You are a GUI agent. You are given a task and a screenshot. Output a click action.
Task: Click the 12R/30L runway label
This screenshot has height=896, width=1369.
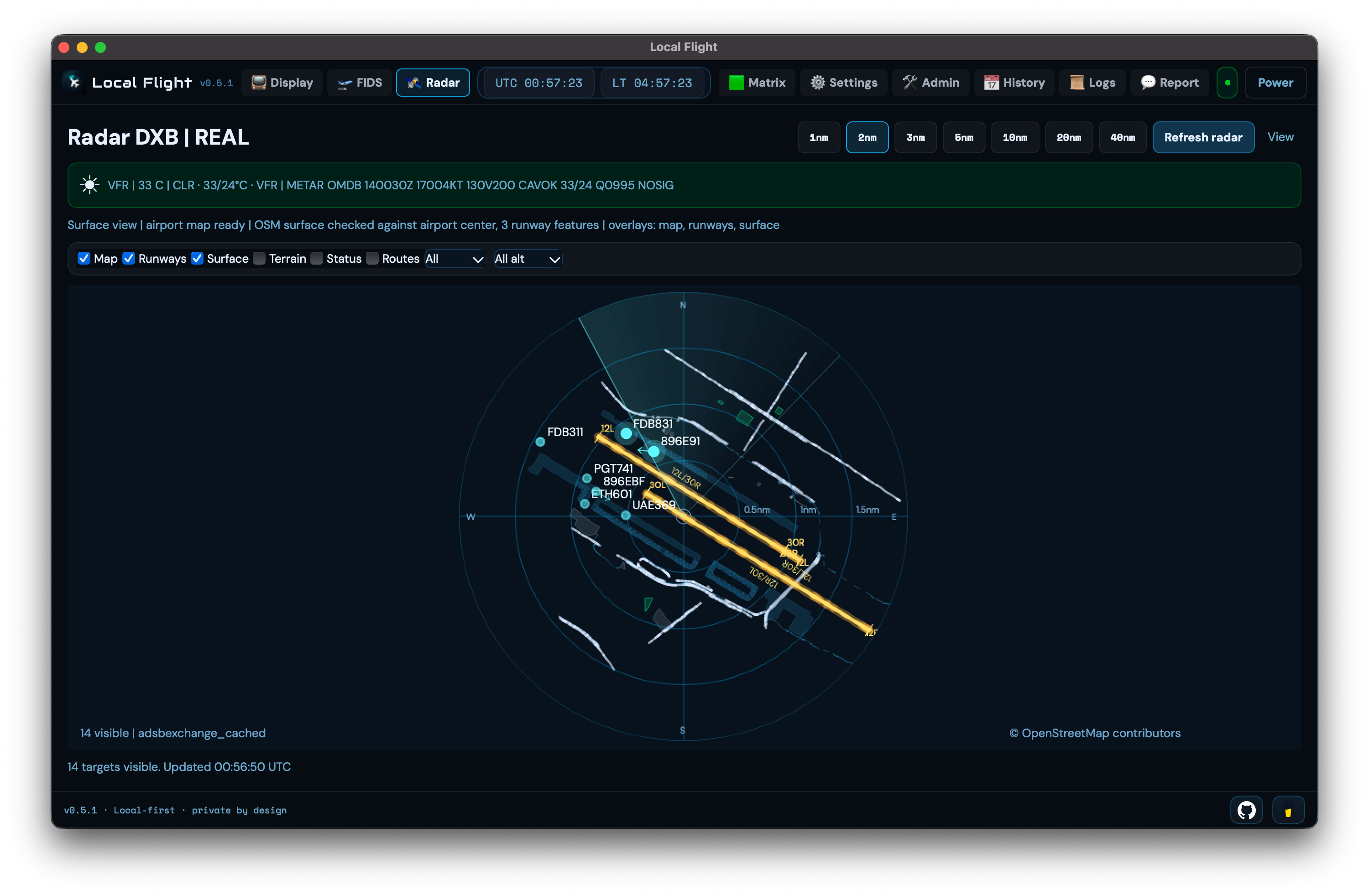764,578
